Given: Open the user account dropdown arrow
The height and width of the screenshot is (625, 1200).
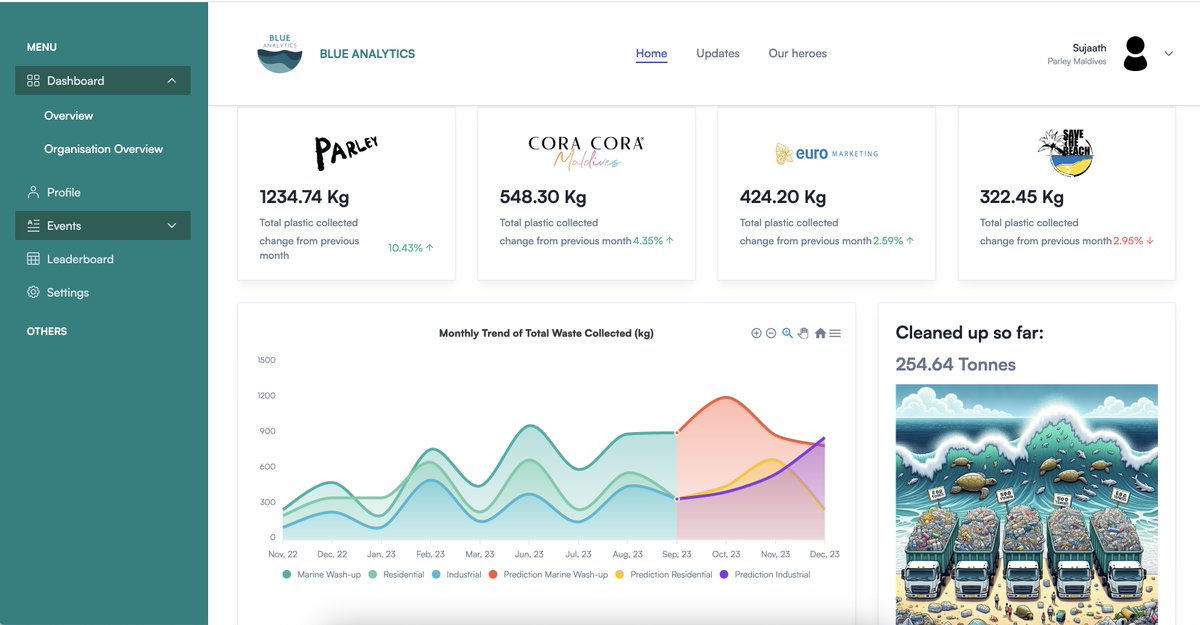Looking at the screenshot, I should click(1169, 54).
